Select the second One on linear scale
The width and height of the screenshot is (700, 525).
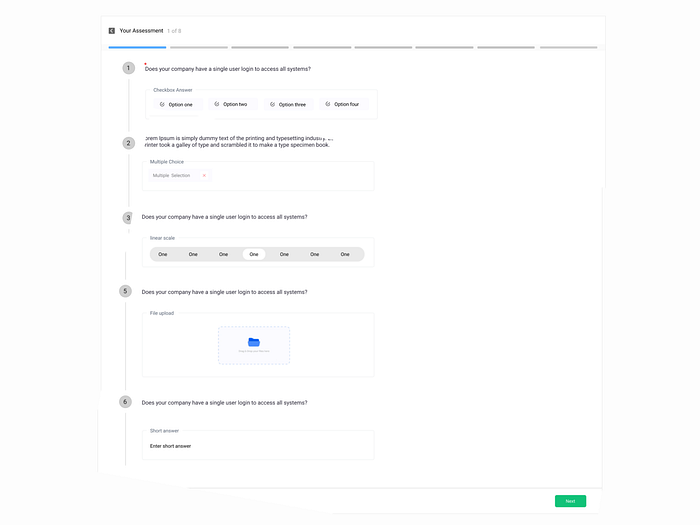click(x=193, y=254)
